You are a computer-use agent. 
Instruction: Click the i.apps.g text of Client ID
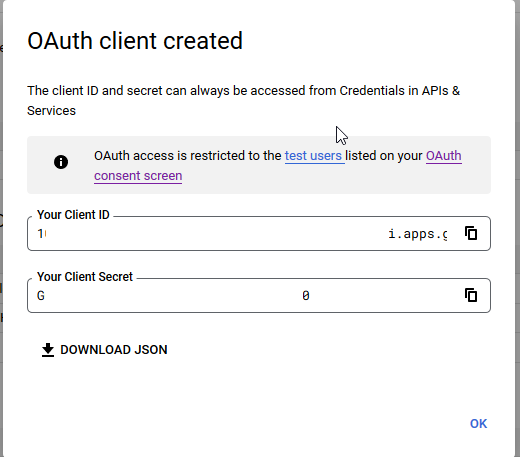tap(418, 234)
